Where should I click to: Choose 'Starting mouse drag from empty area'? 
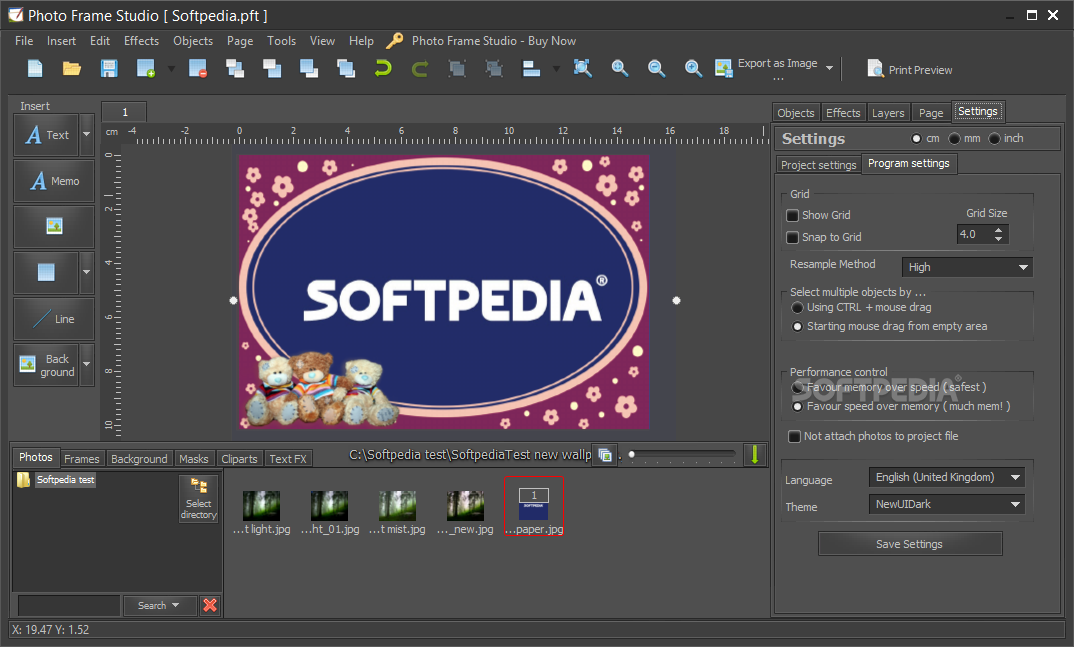coord(797,327)
